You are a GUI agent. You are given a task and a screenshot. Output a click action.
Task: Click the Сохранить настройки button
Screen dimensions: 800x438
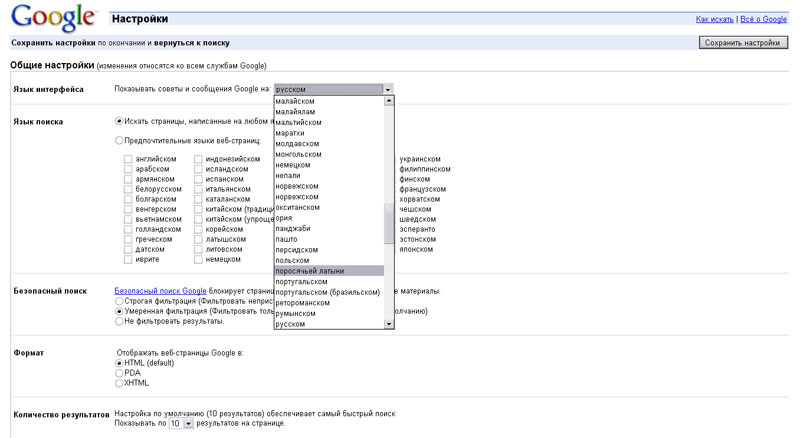click(743, 43)
